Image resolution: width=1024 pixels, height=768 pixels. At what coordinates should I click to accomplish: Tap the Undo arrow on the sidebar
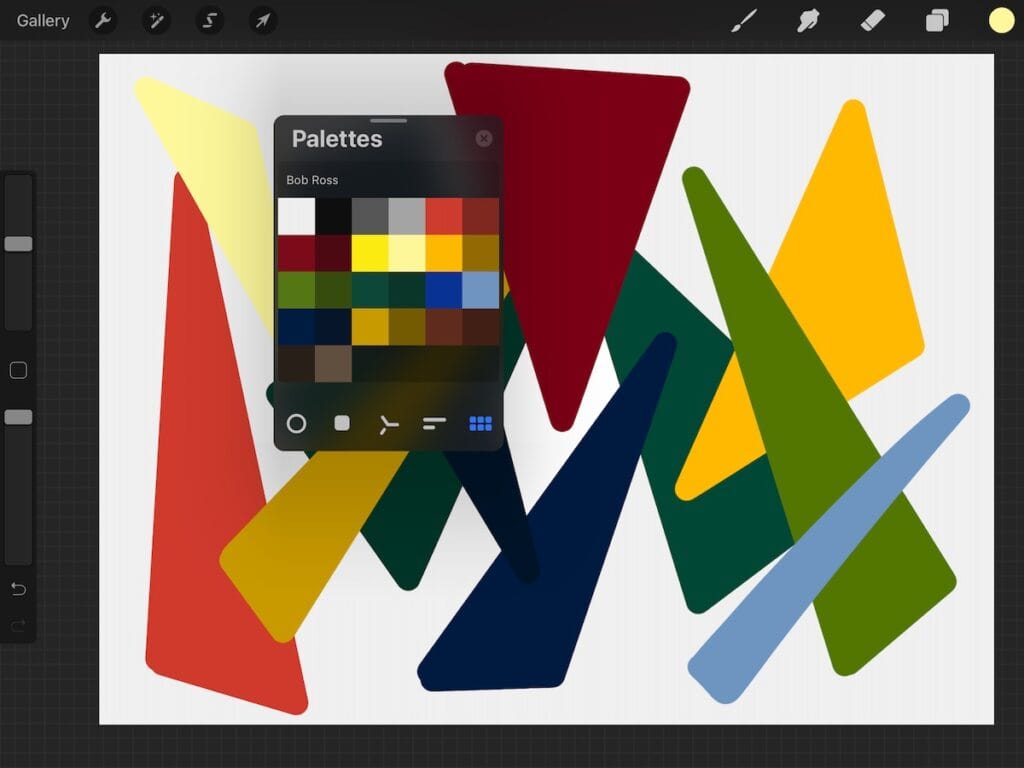[x=17, y=589]
